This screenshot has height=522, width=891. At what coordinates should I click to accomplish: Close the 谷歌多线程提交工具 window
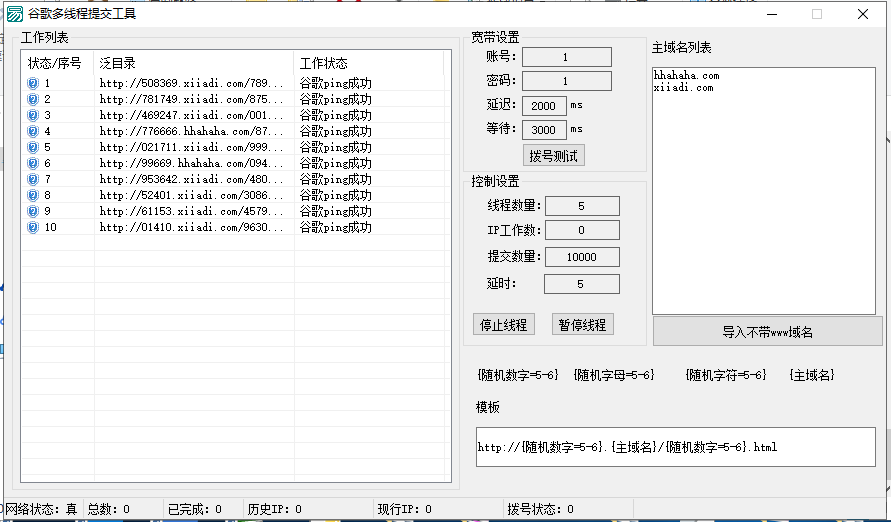click(863, 14)
